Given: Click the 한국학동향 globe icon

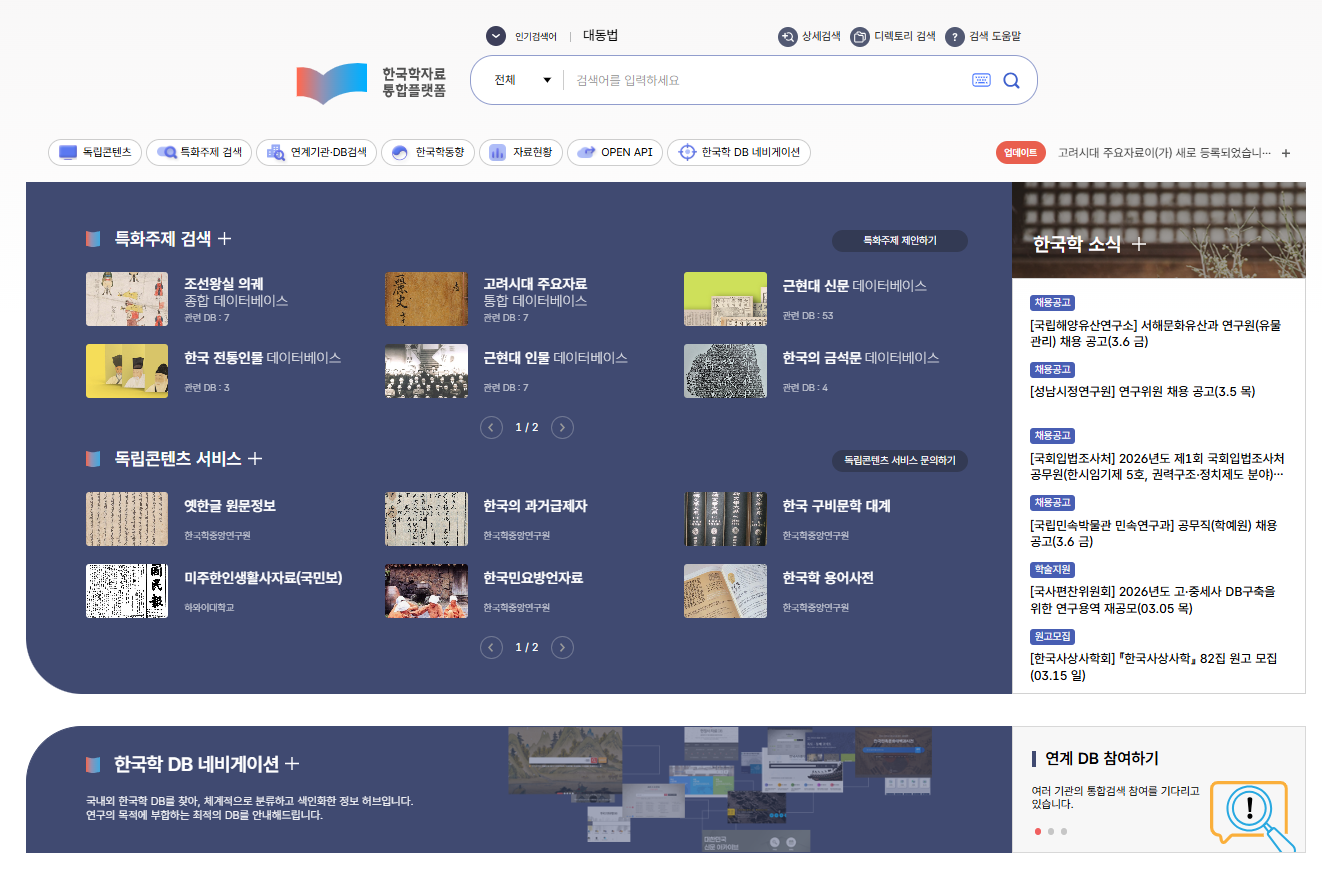Looking at the screenshot, I should tap(398, 152).
